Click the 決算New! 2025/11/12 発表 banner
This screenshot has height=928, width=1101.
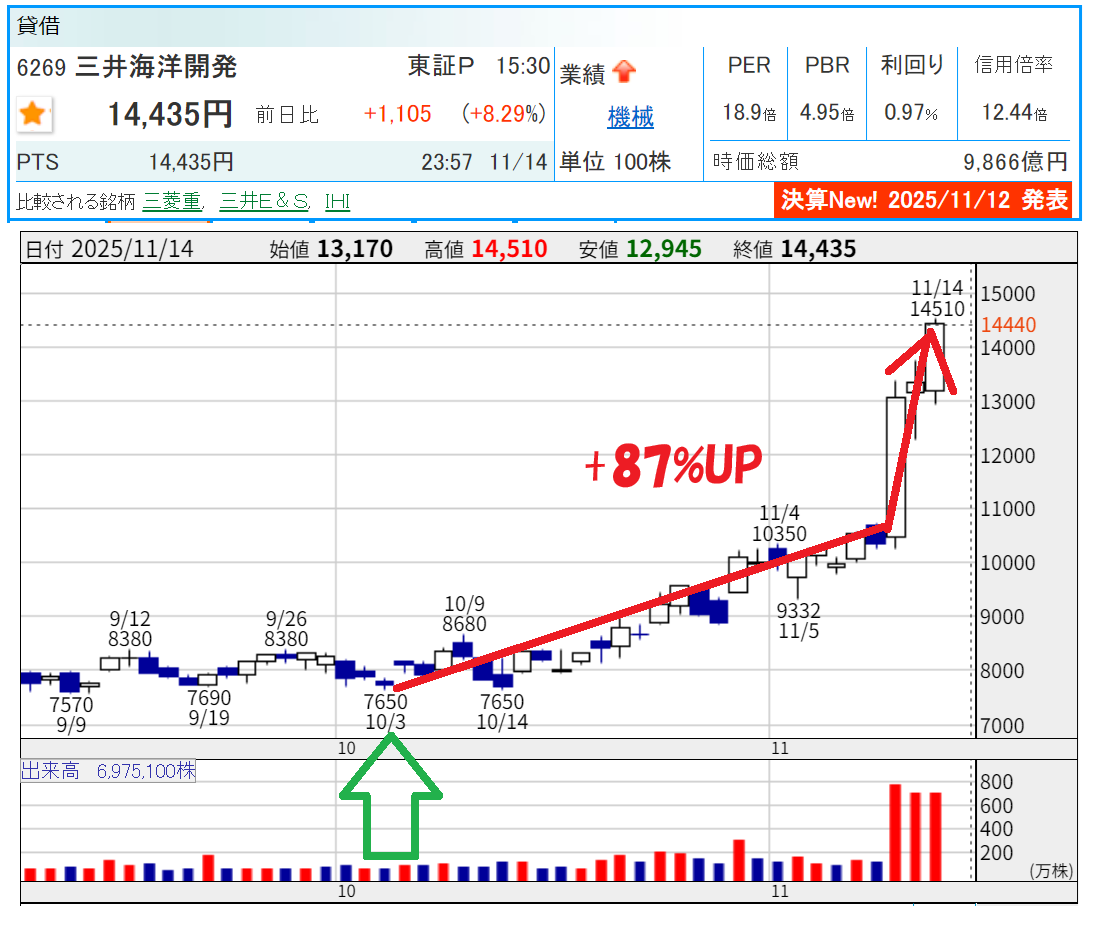[x=924, y=199]
